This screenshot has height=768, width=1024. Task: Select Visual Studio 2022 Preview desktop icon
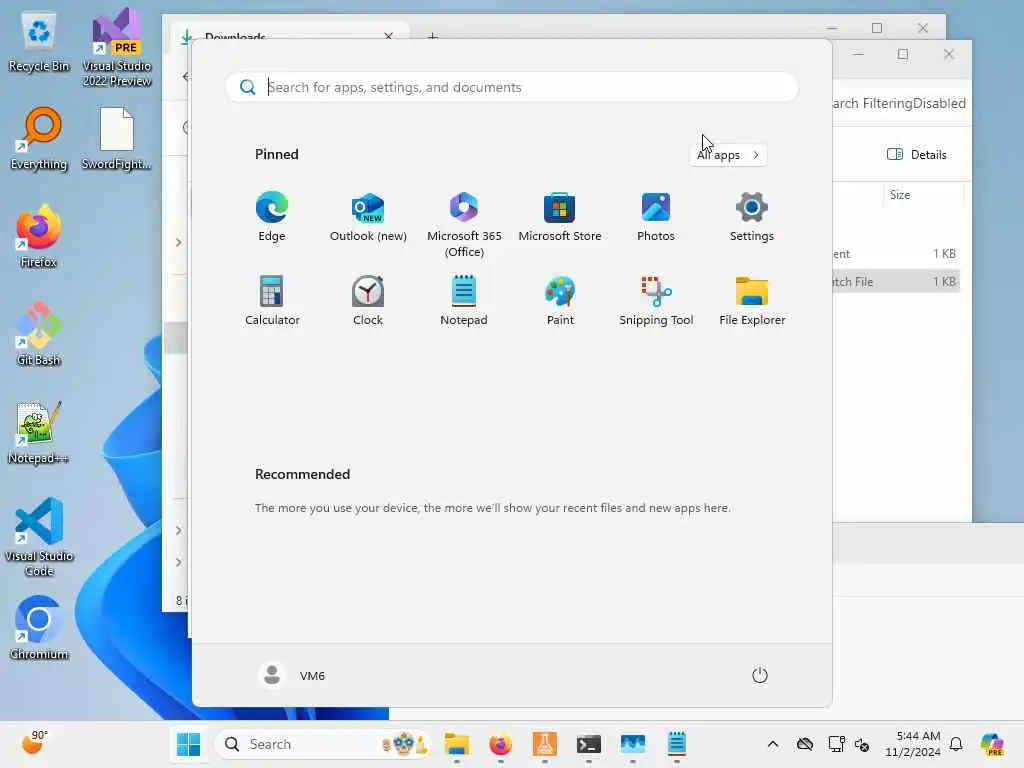[117, 47]
